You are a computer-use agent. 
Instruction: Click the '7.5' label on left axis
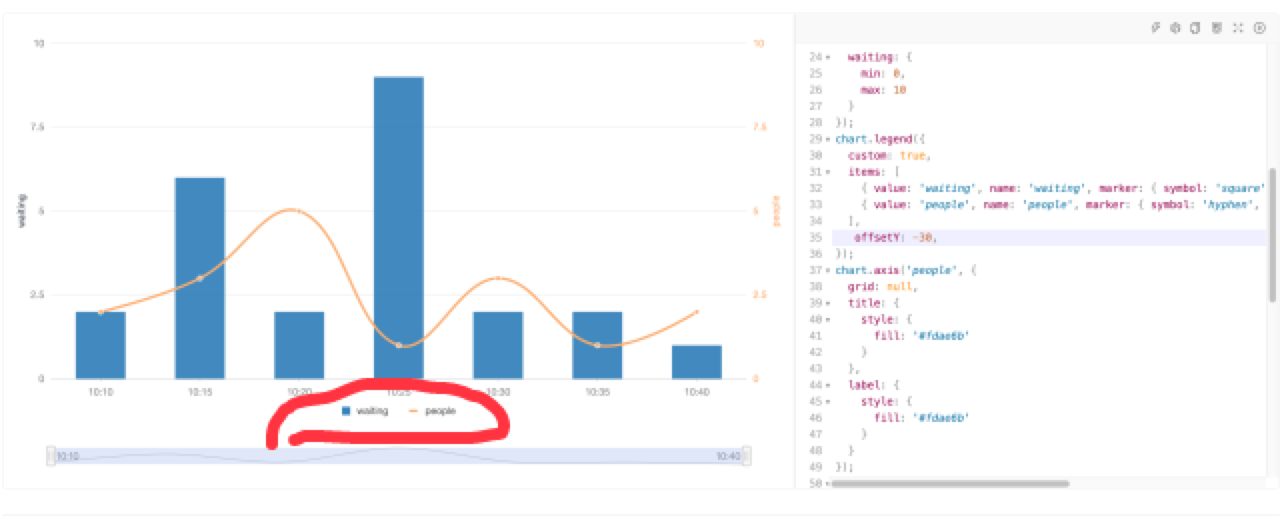tap(39, 127)
